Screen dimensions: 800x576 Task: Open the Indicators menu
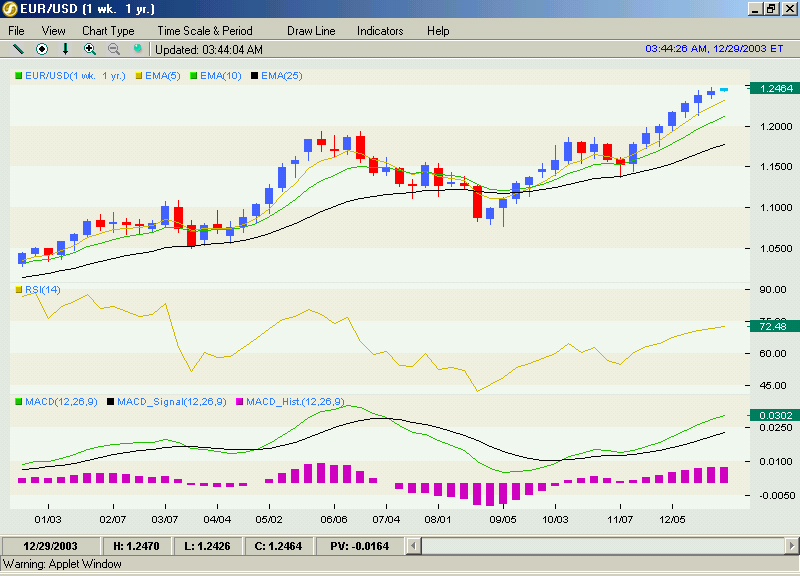click(x=380, y=31)
